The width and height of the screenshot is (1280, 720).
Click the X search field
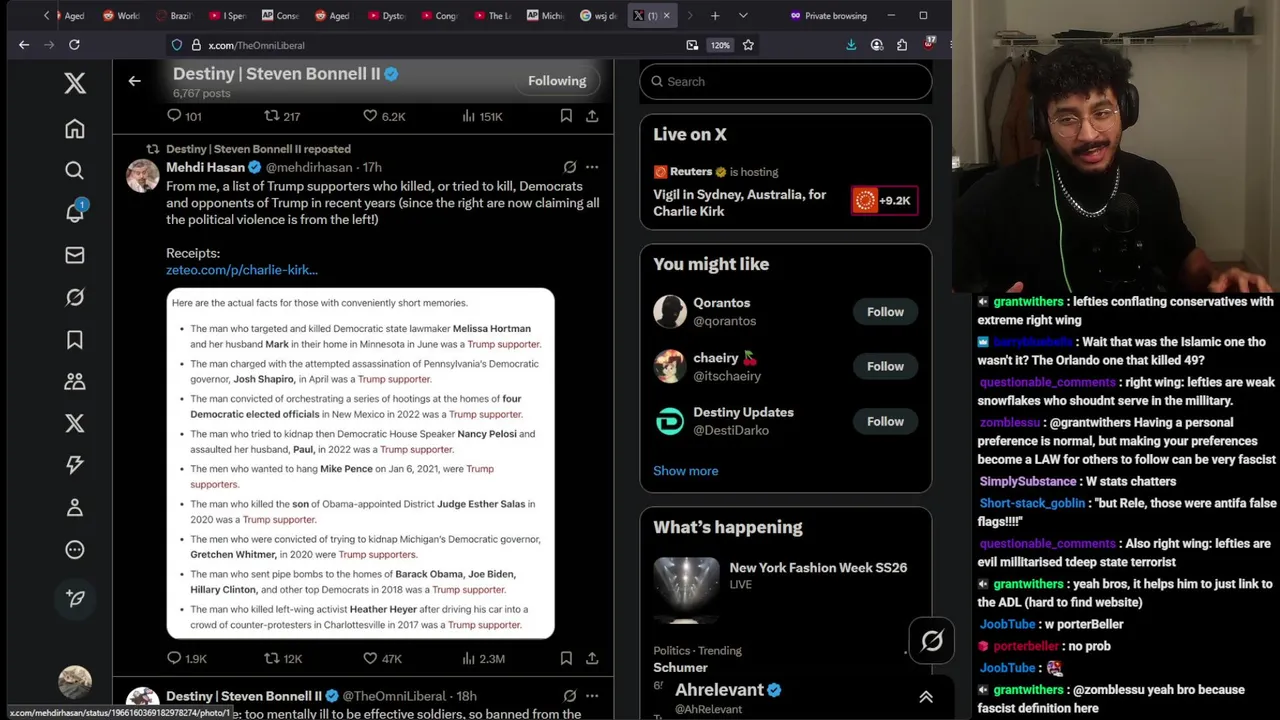coord(786,82)
